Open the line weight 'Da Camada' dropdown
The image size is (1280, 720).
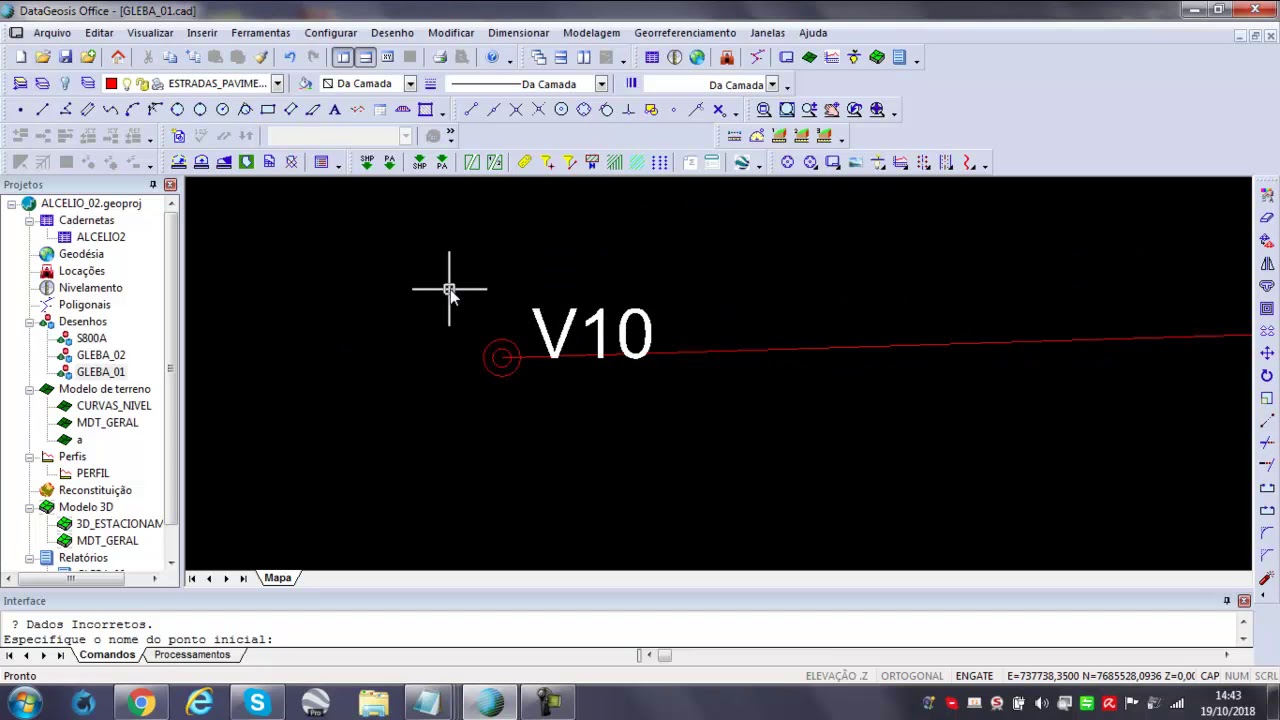[772, 84]
